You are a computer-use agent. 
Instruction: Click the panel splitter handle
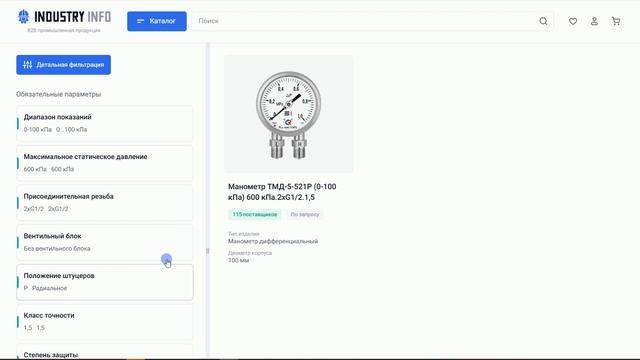click(x=208, y=251)
